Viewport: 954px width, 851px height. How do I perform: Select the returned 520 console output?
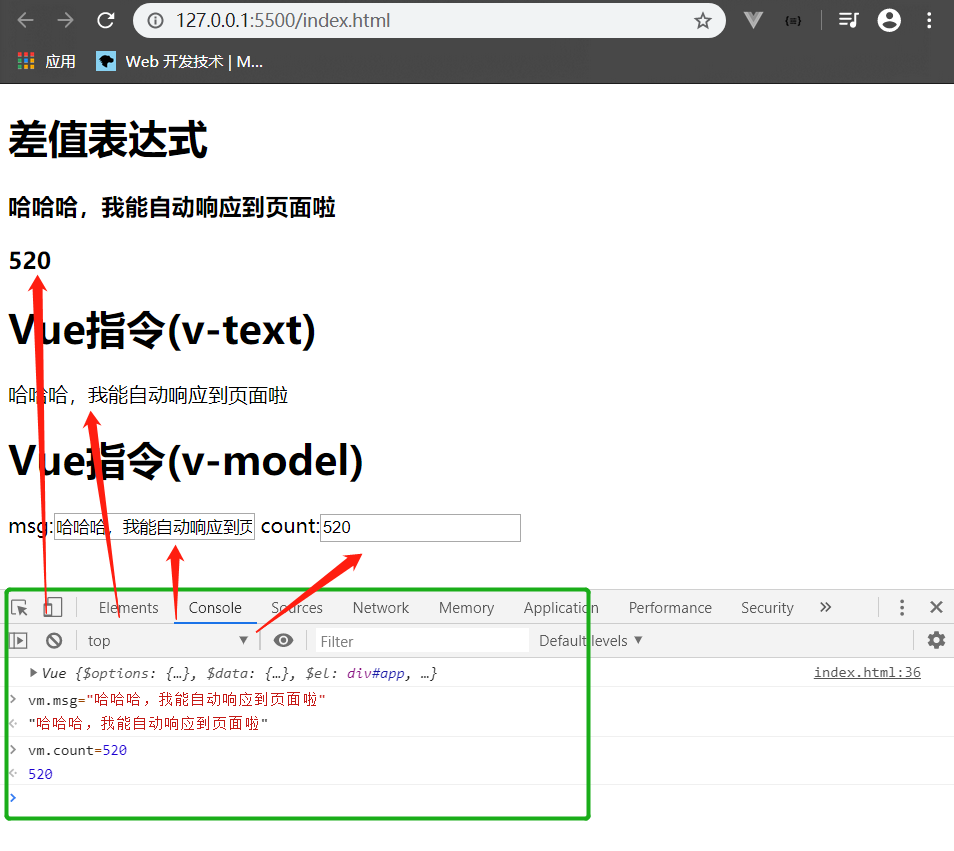[x=40, y=774]
